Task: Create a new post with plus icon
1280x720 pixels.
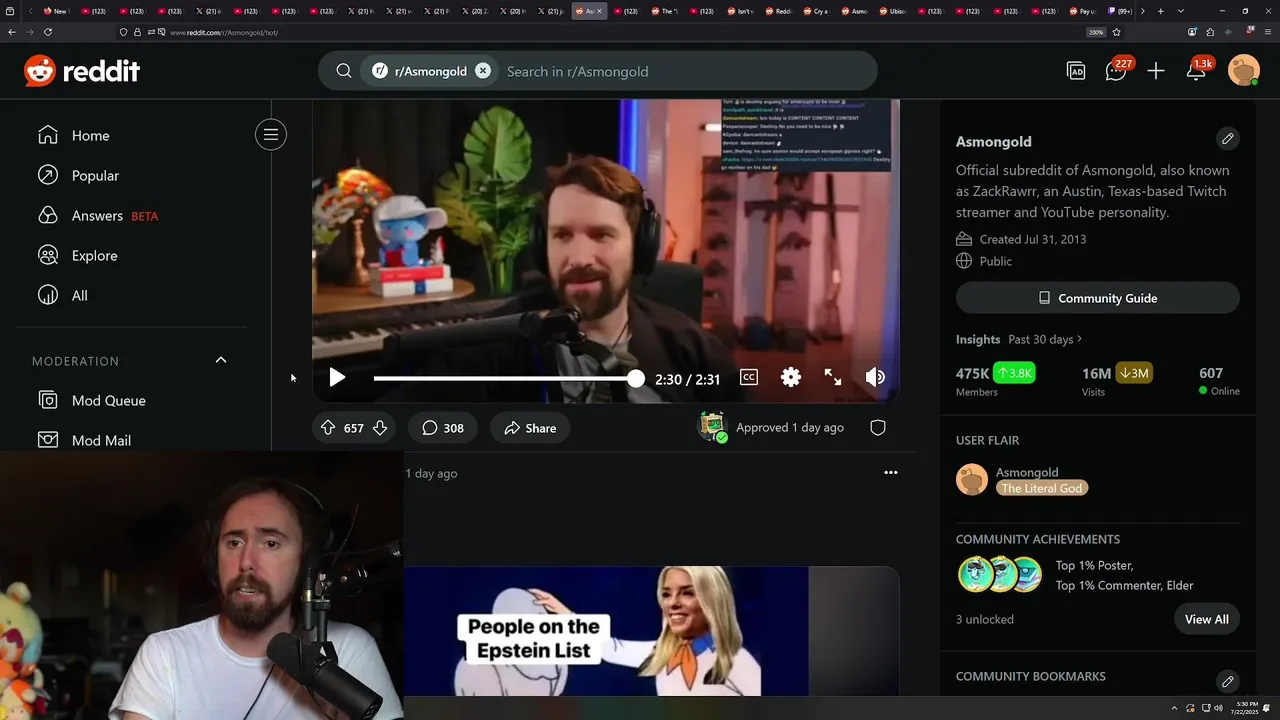Action: 1156,71
